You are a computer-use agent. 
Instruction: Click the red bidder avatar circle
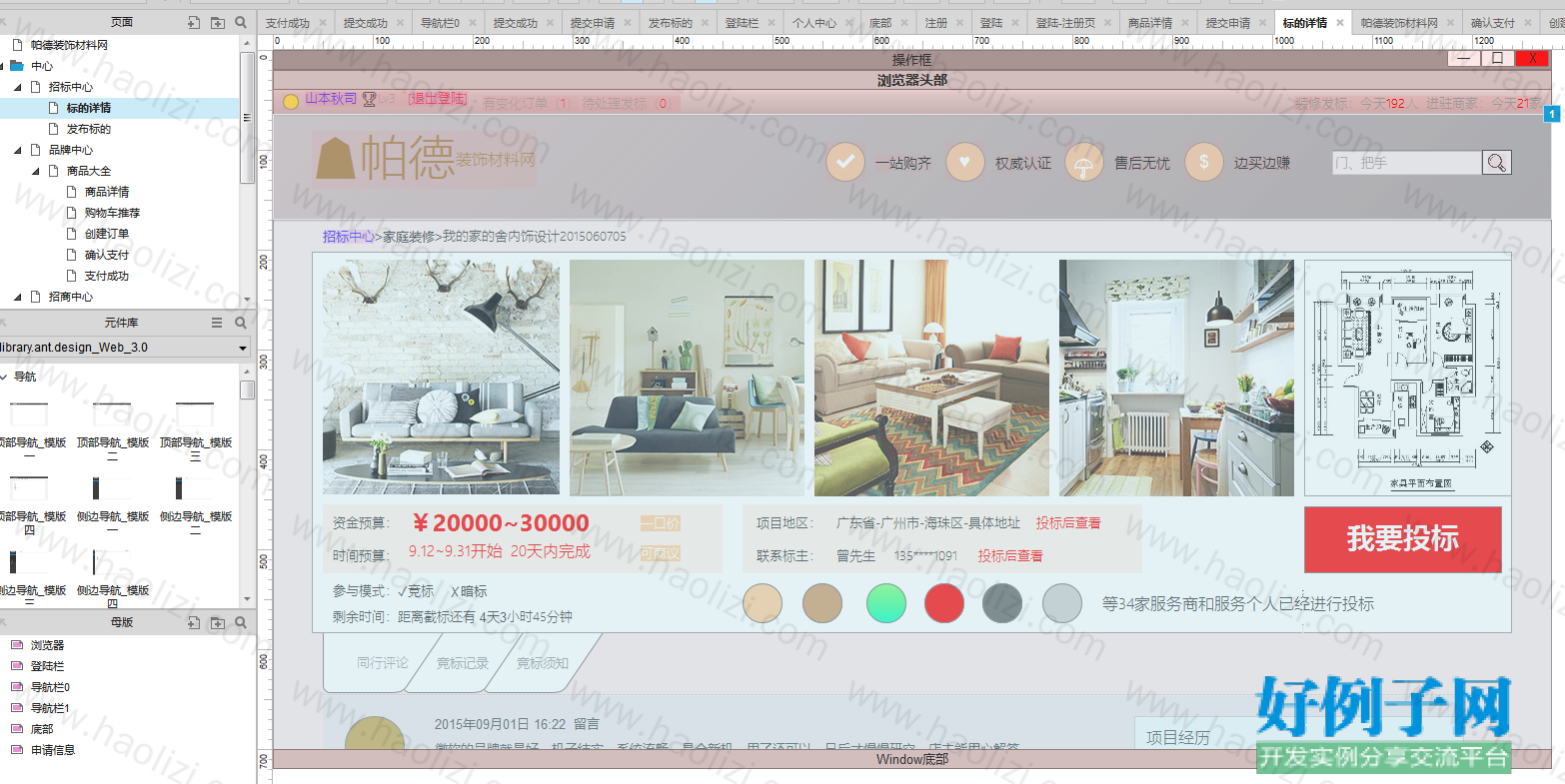944,603
